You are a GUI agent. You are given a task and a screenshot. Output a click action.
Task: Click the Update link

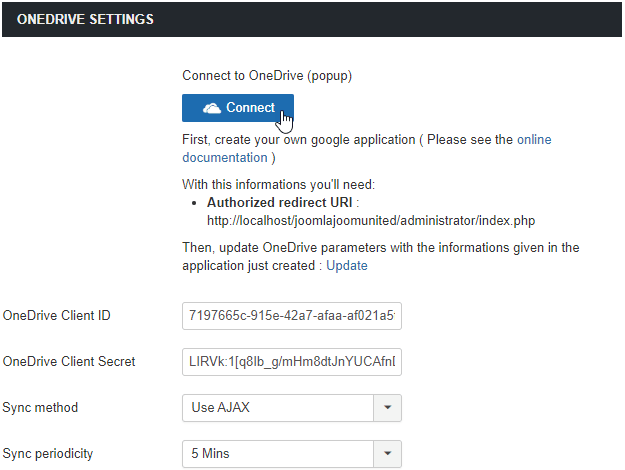(347, 265)
